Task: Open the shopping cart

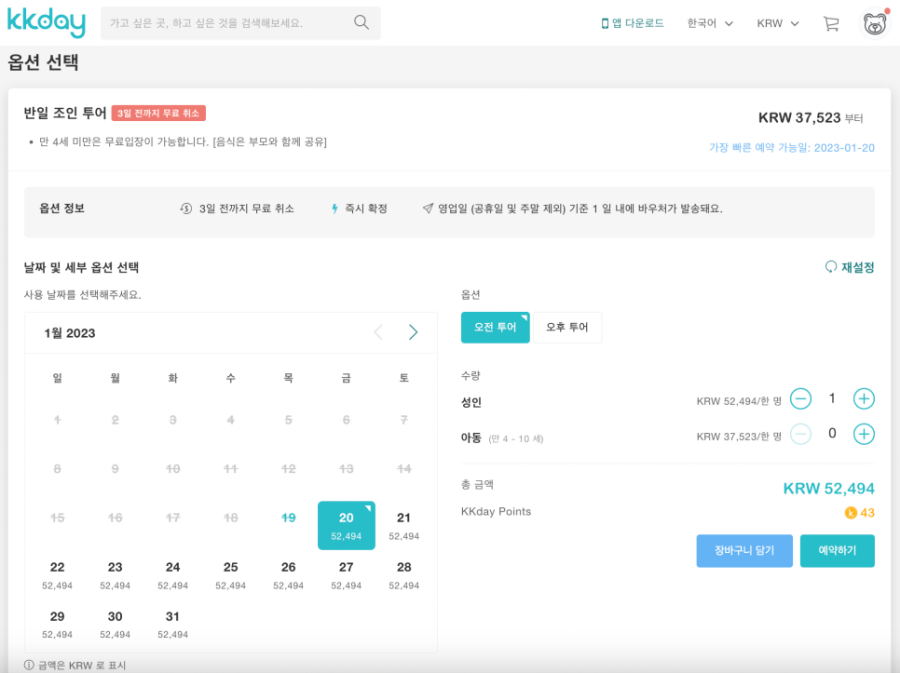Action: [x=831, y=23]
